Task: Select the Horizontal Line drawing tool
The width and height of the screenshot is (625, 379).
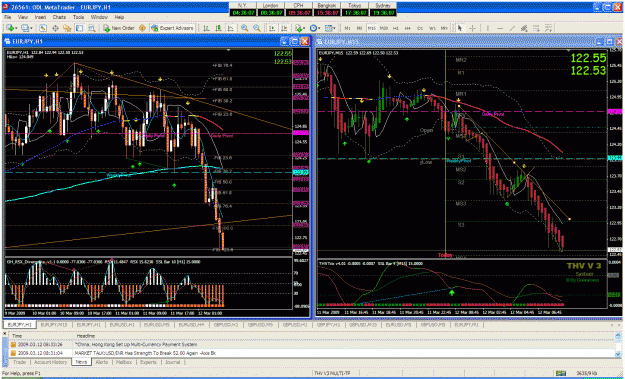Action: tap(500, 28)
